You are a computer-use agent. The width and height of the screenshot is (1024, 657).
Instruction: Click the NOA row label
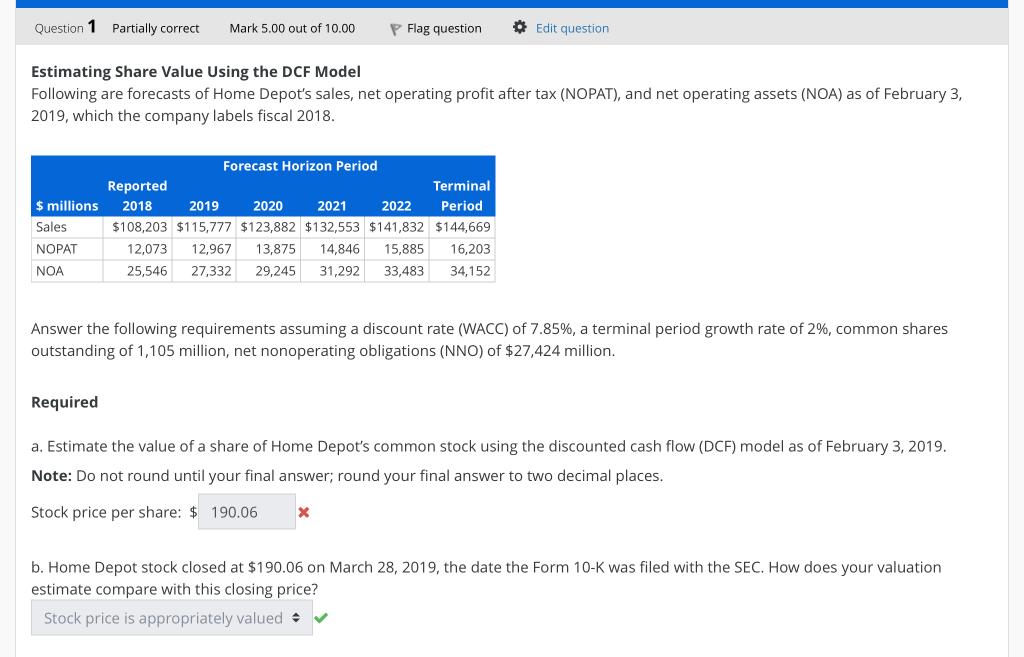pos(50,271)
